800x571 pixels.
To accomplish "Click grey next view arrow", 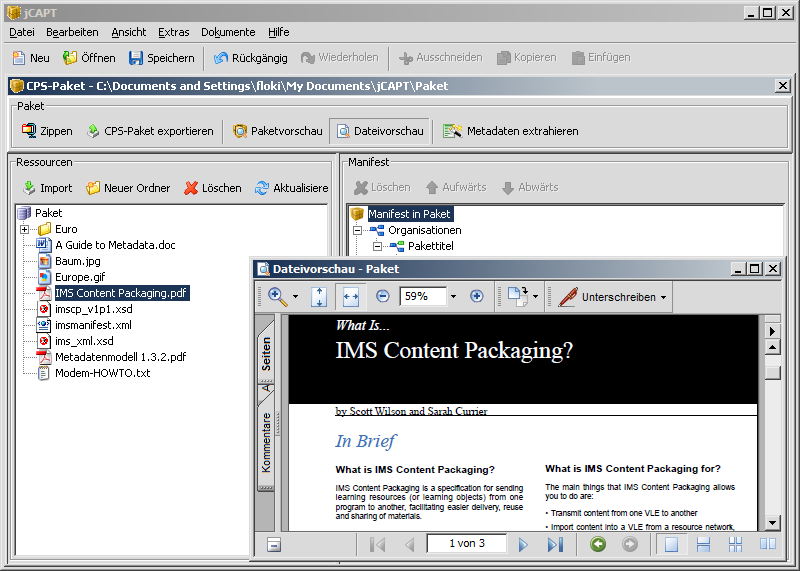I will [x=630, y=544].
